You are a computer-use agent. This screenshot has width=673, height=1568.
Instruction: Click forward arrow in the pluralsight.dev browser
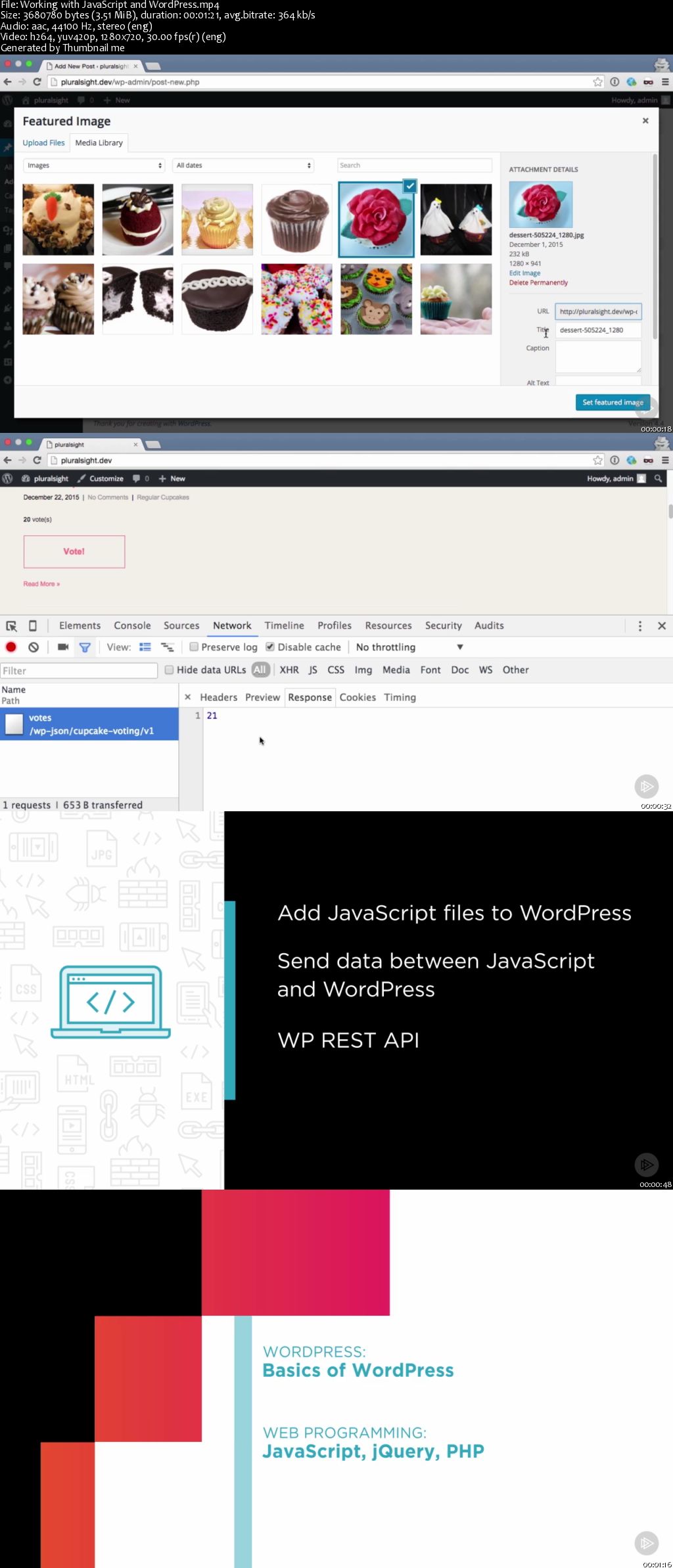[x=22, y=460]
